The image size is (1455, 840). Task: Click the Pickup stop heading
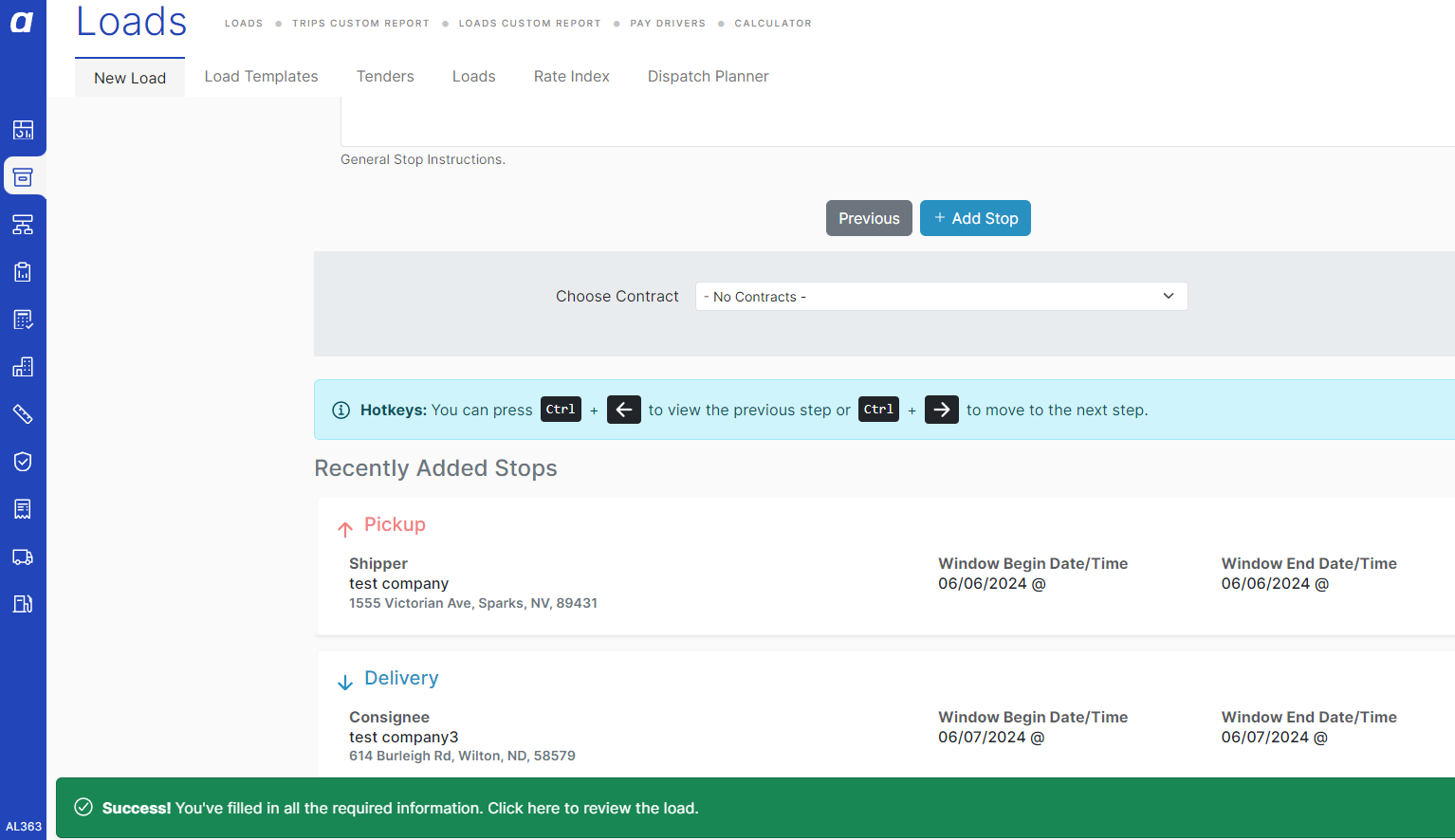[395, 524]
